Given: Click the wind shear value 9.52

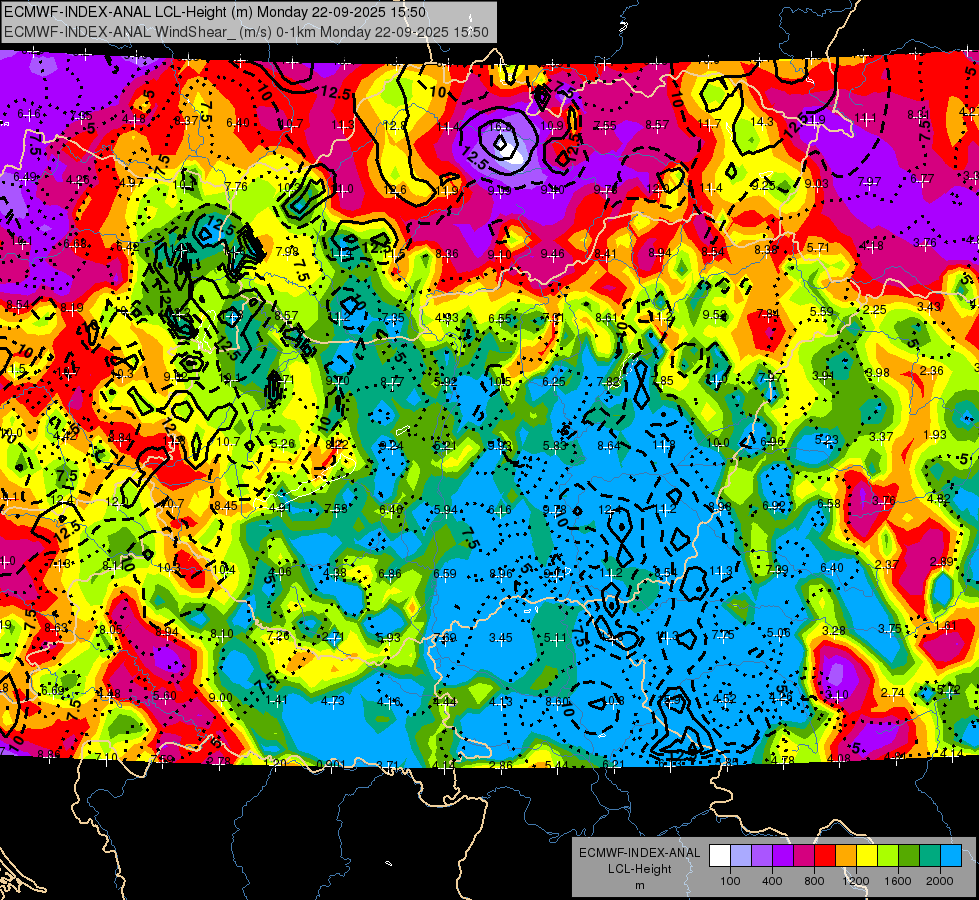Looking at the screenshot, I should click(x=714, y=315).
